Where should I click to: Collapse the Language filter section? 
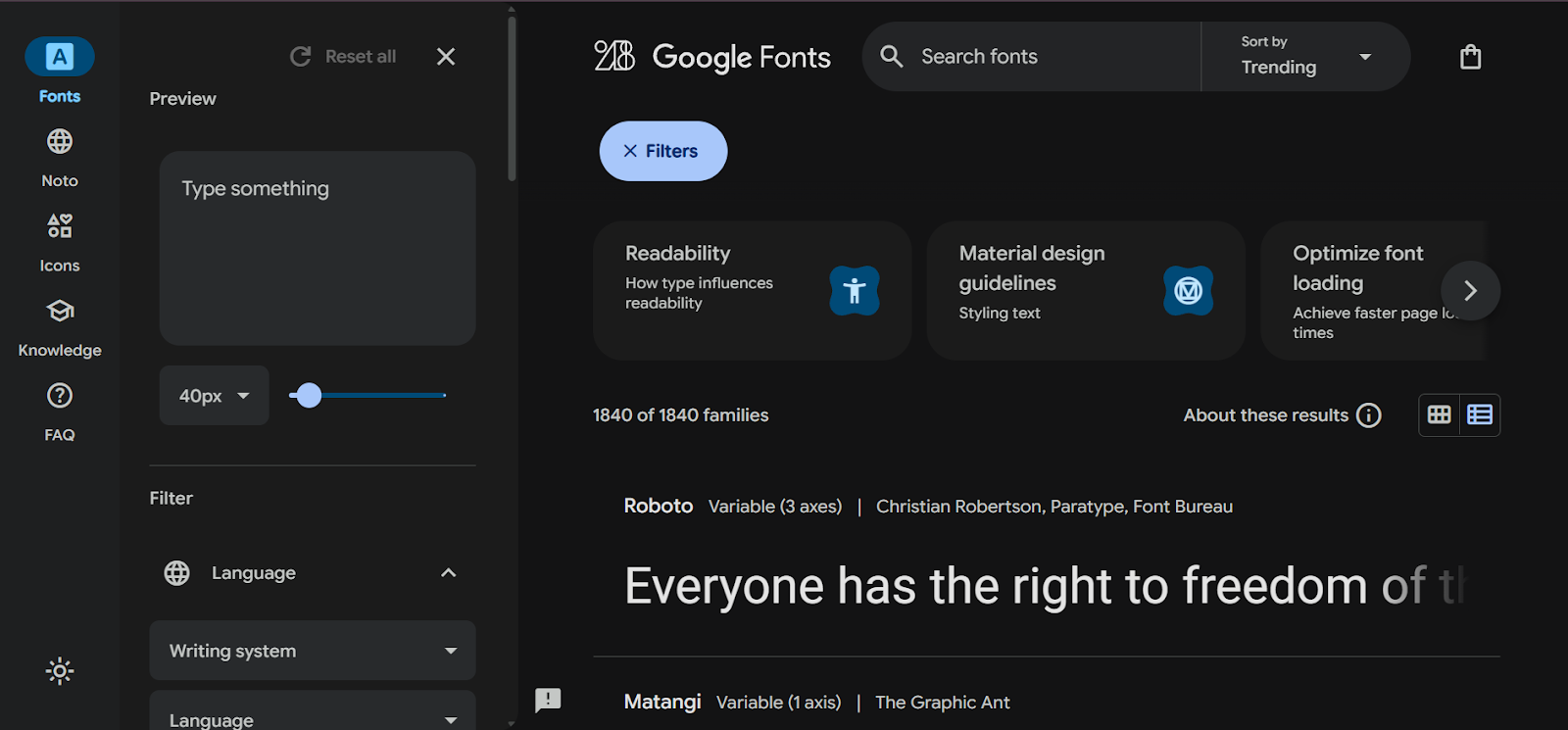449,573
